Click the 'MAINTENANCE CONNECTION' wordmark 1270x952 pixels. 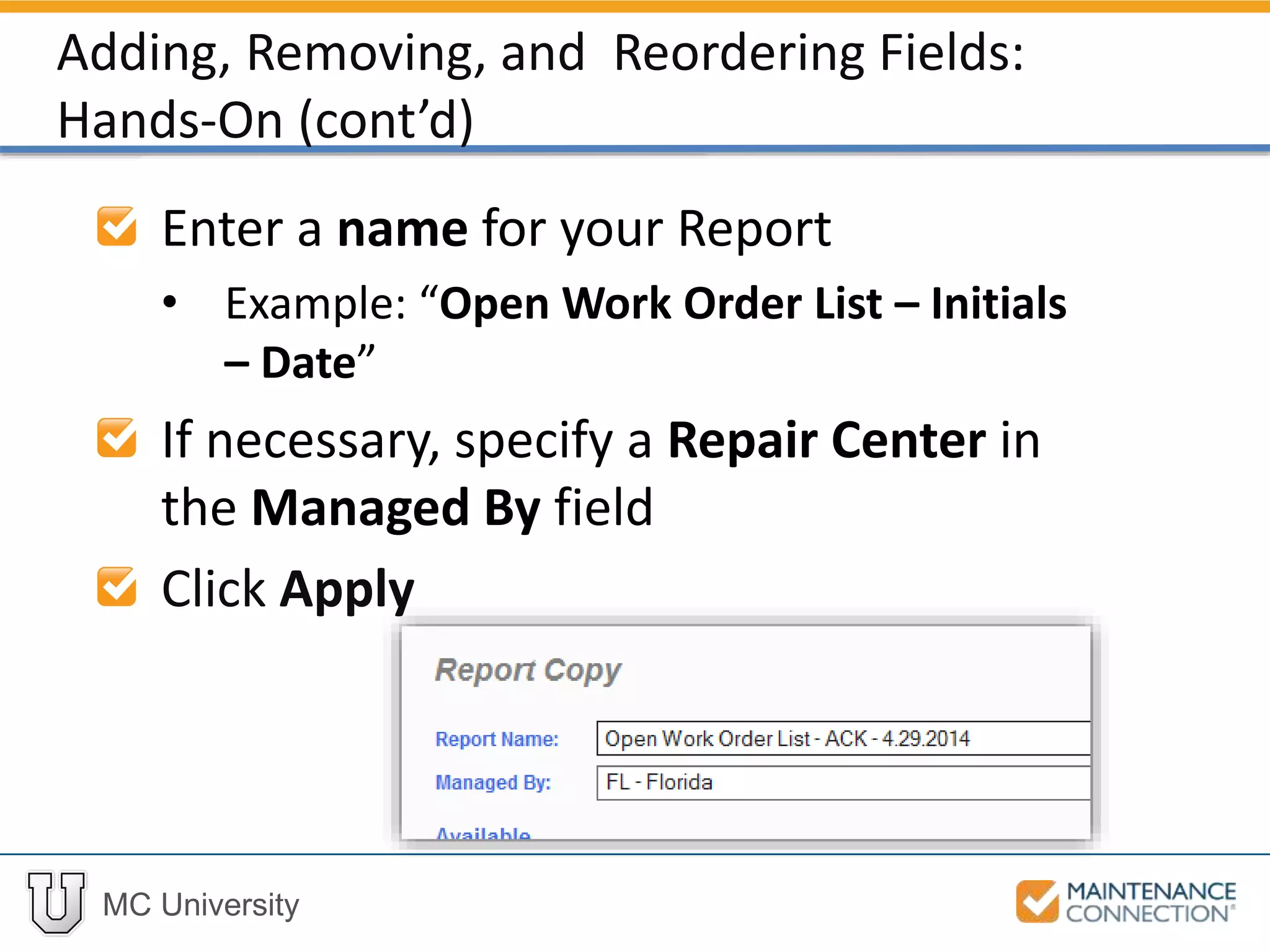tap(1151, 902)
